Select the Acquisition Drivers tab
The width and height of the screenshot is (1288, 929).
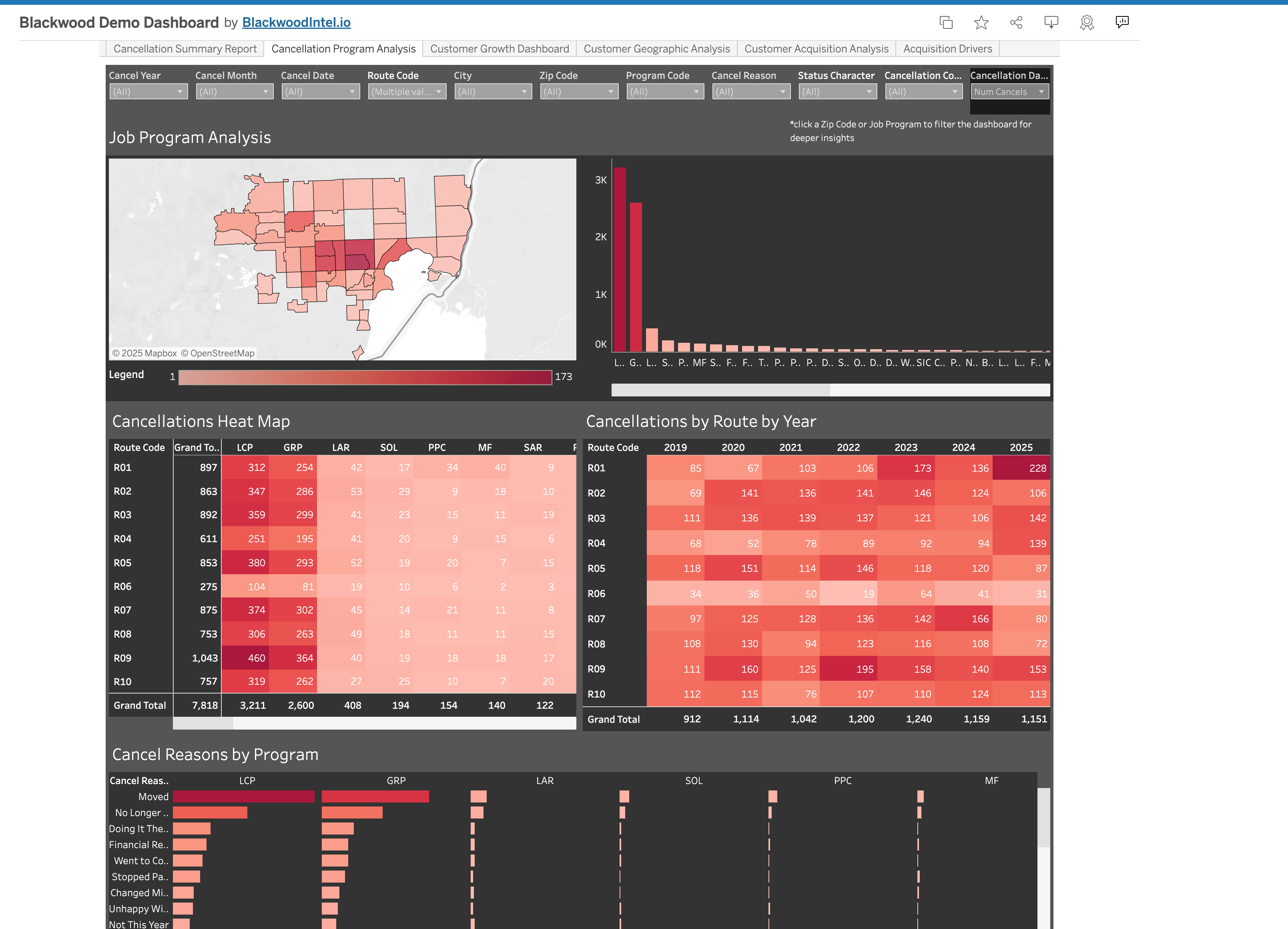[947, 48]
